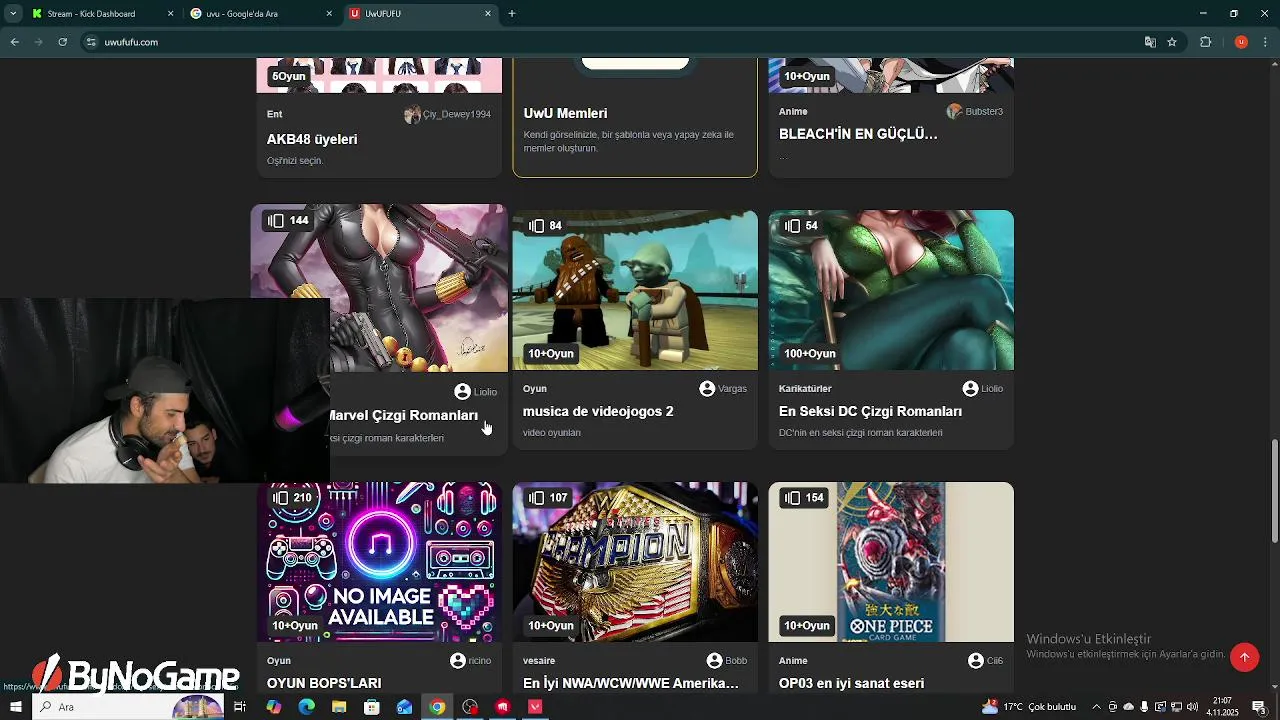
Task: Open En İyi NWA/WCW/WWE Amerika... title
Action: (631, 683)
